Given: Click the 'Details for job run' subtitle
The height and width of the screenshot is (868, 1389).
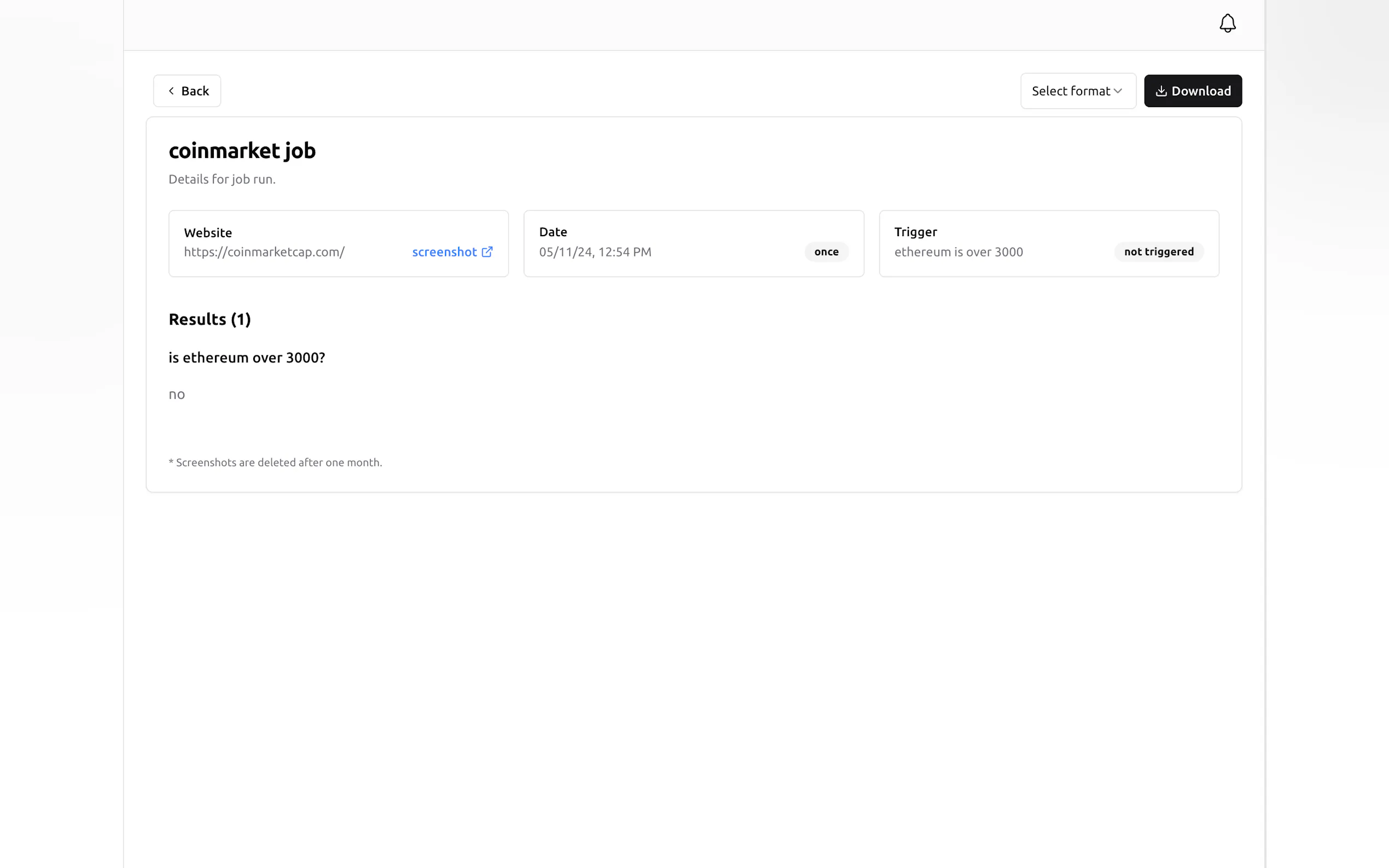Looking at the screenshot, I should tap(221, 179).
